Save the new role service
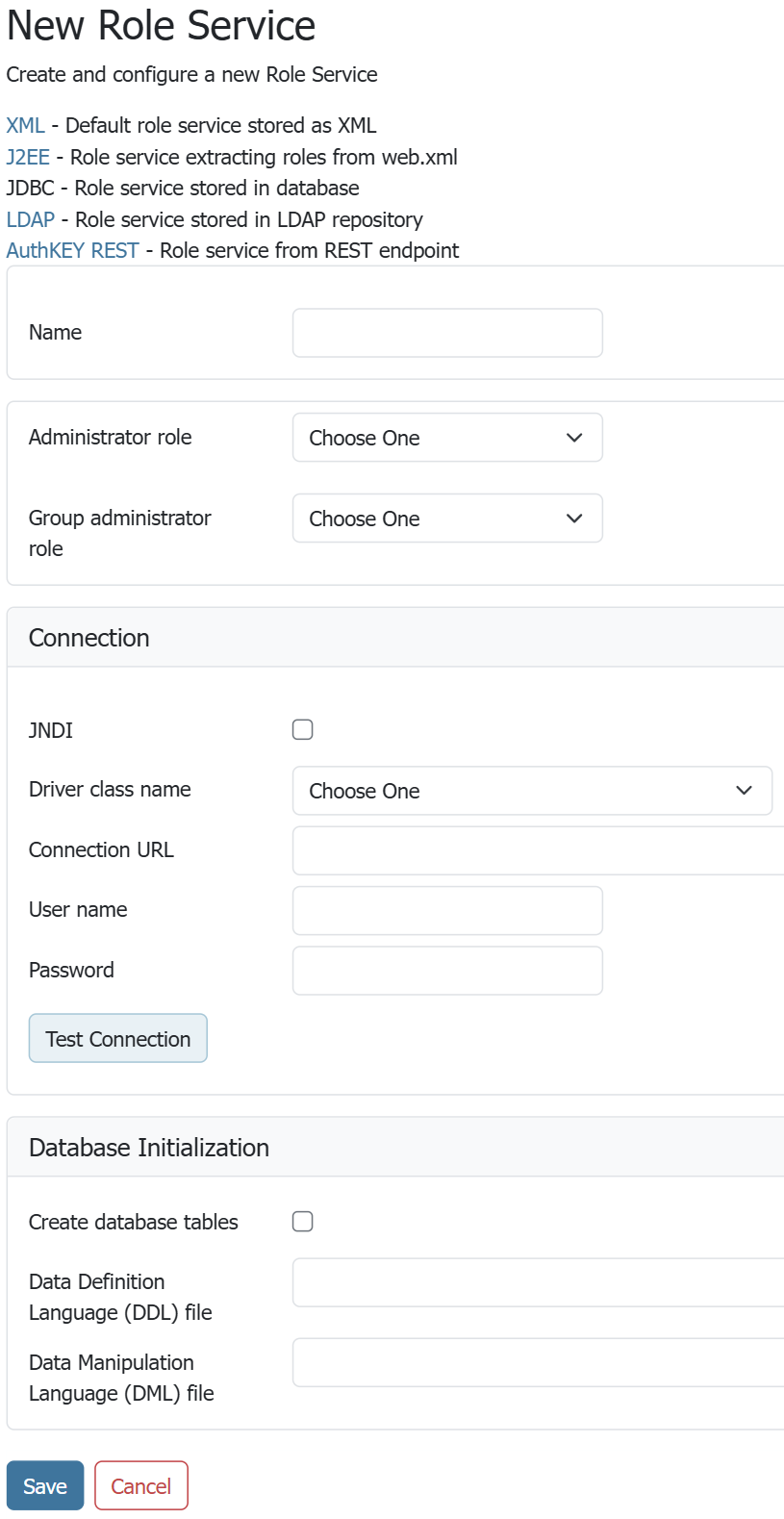This screenshot has width=784, height=1519. tap(45, 1486)
